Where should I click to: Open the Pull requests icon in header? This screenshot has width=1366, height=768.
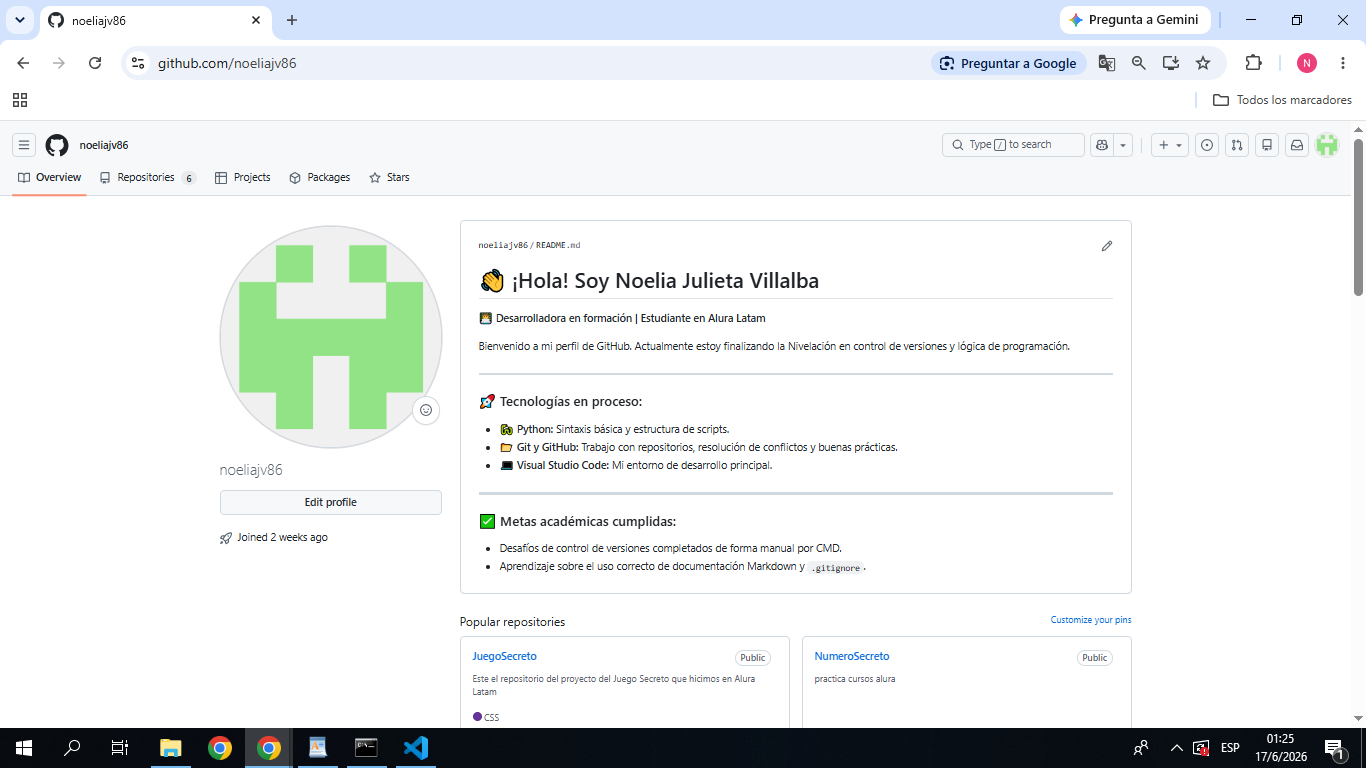pos(1237,145)
